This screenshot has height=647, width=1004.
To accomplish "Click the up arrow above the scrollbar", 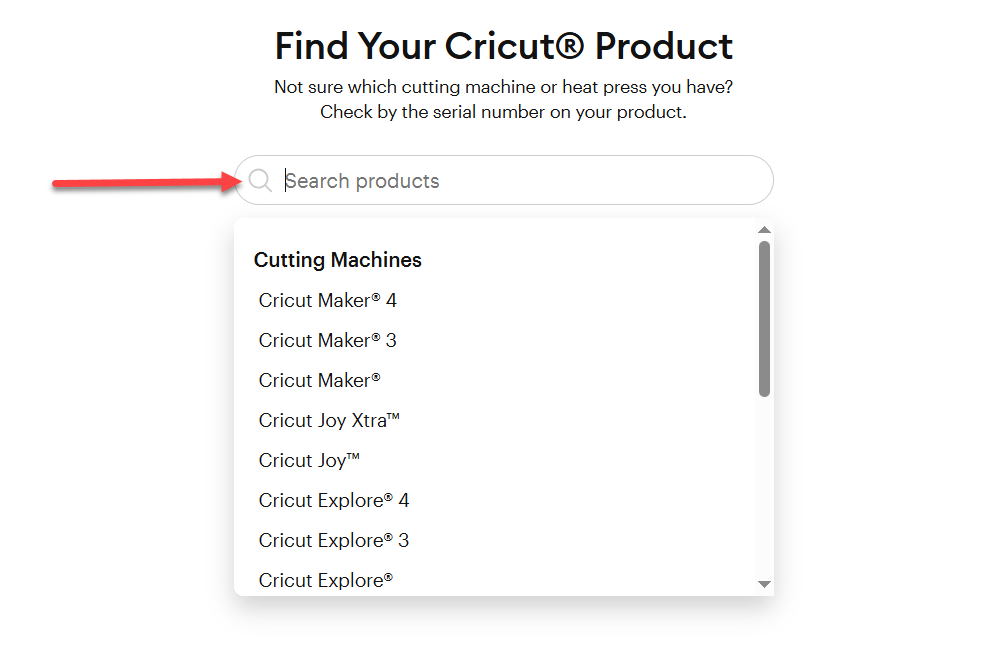I will tap(764, 228).
